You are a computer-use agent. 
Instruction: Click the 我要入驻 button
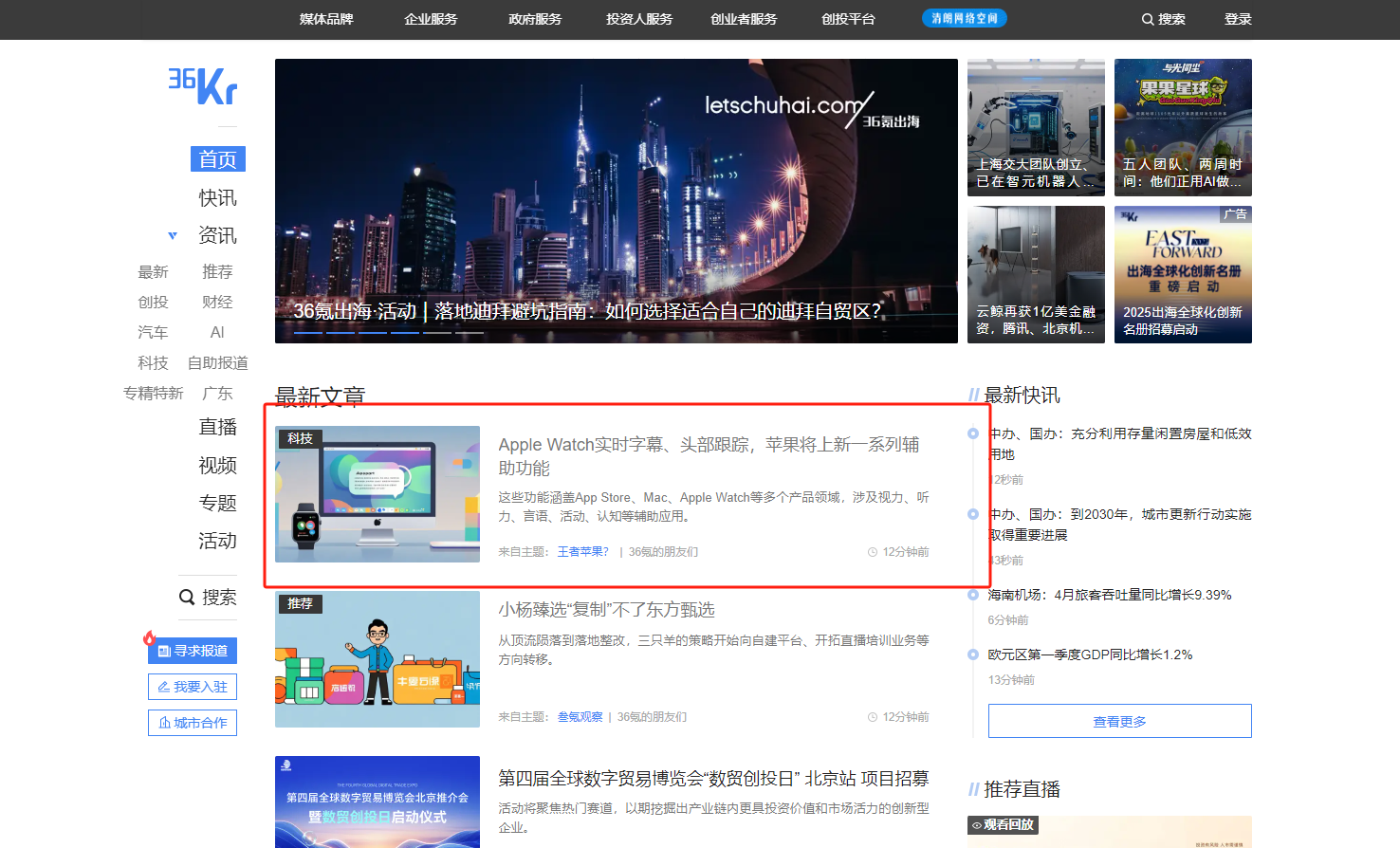click(x=193, y=687)
